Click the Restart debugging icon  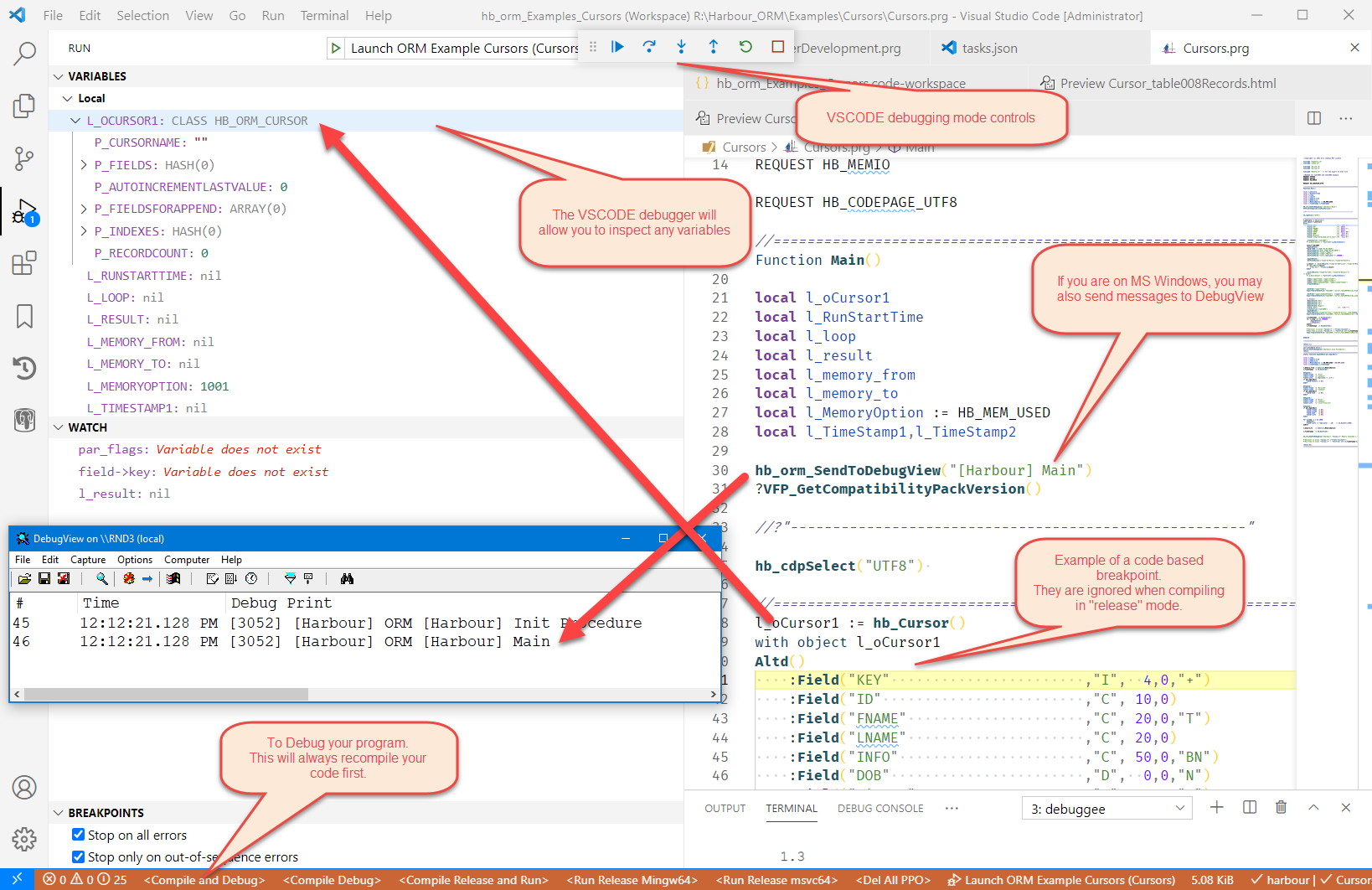click(745, 47)
